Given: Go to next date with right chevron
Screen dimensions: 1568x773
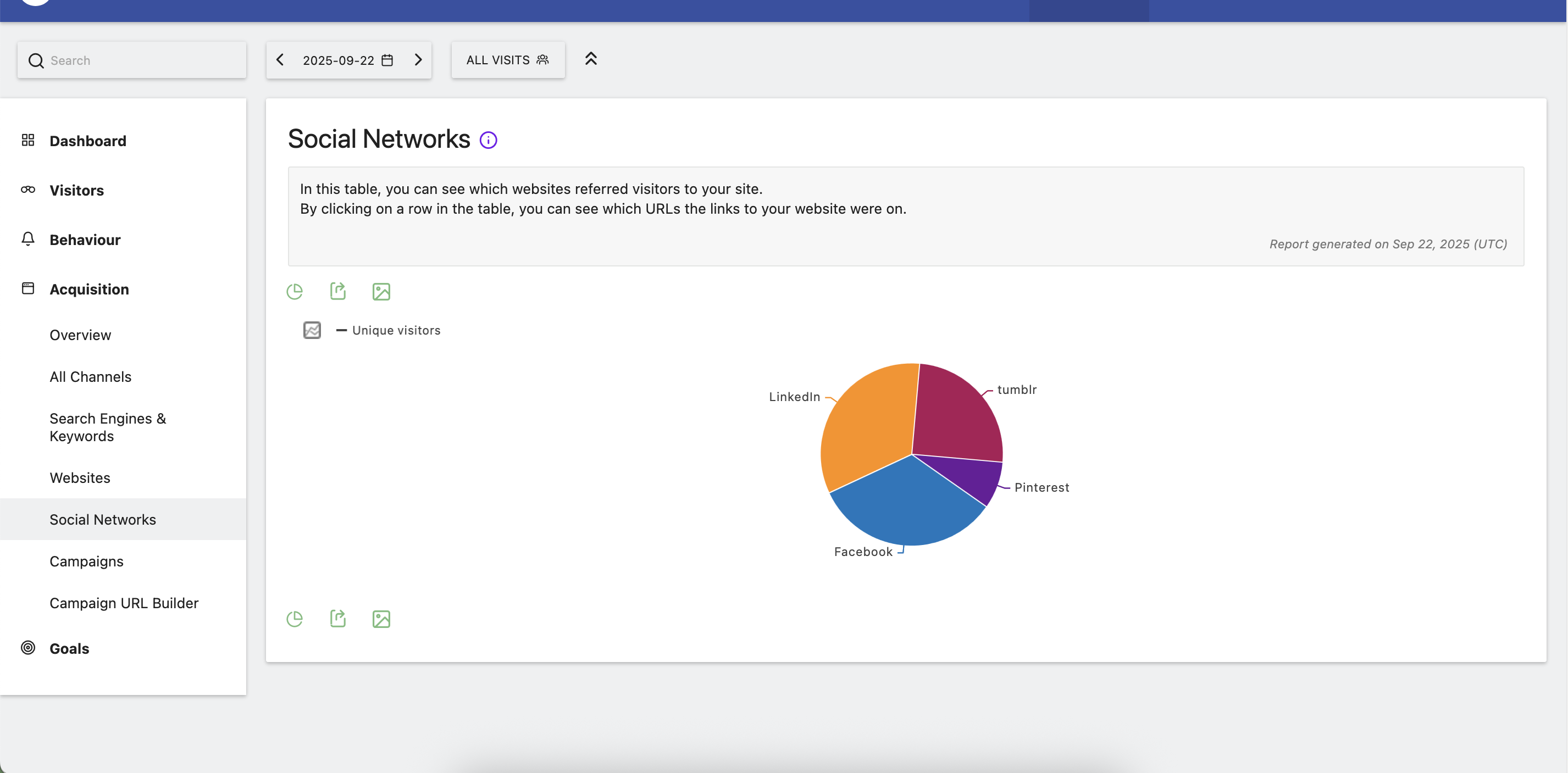Looking at the screenshot, I should coord(418,60).
